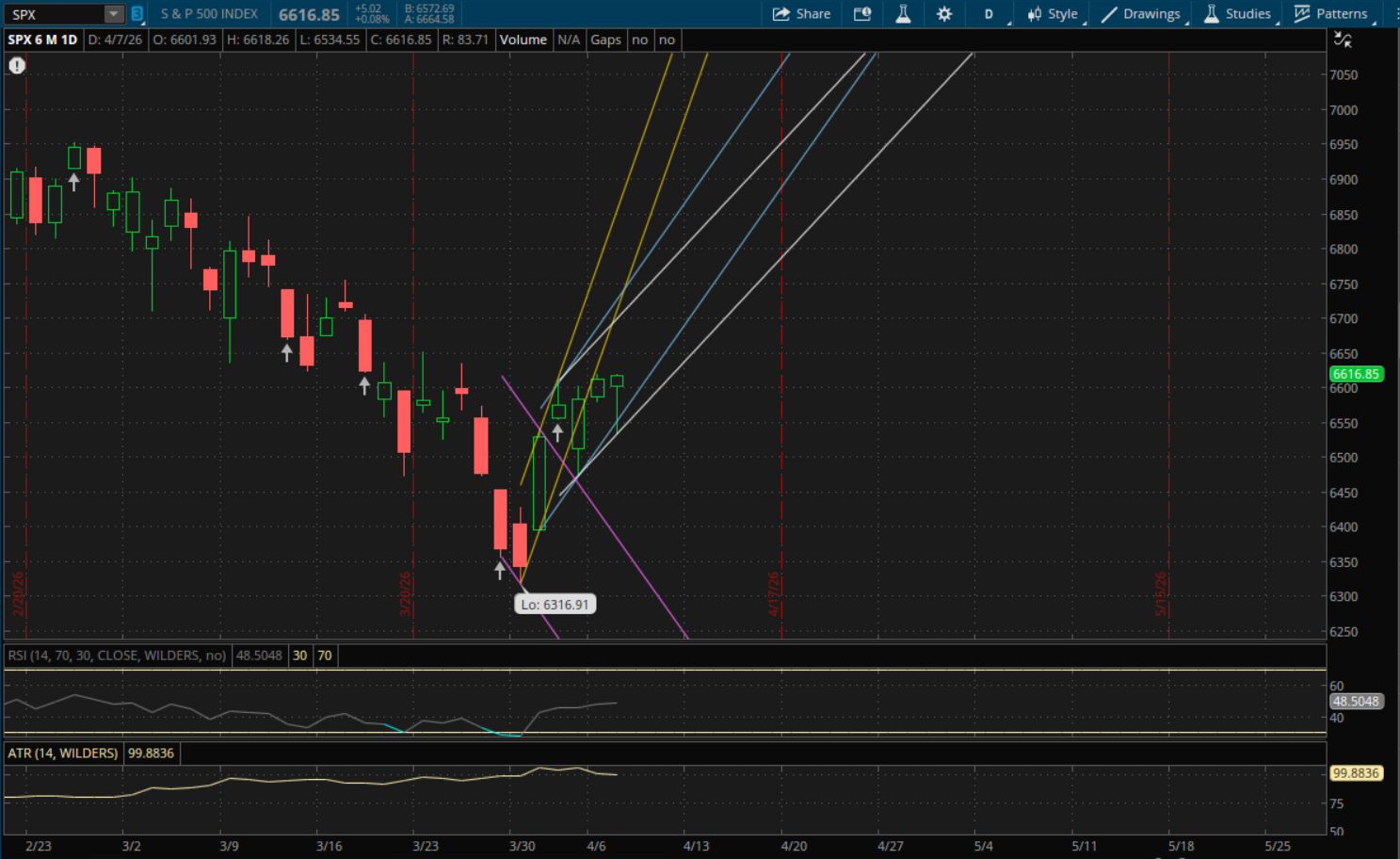Click the ATR (14, WILDERS) study label
Viewport: 1400px width, 859px height.
(63, 754)
